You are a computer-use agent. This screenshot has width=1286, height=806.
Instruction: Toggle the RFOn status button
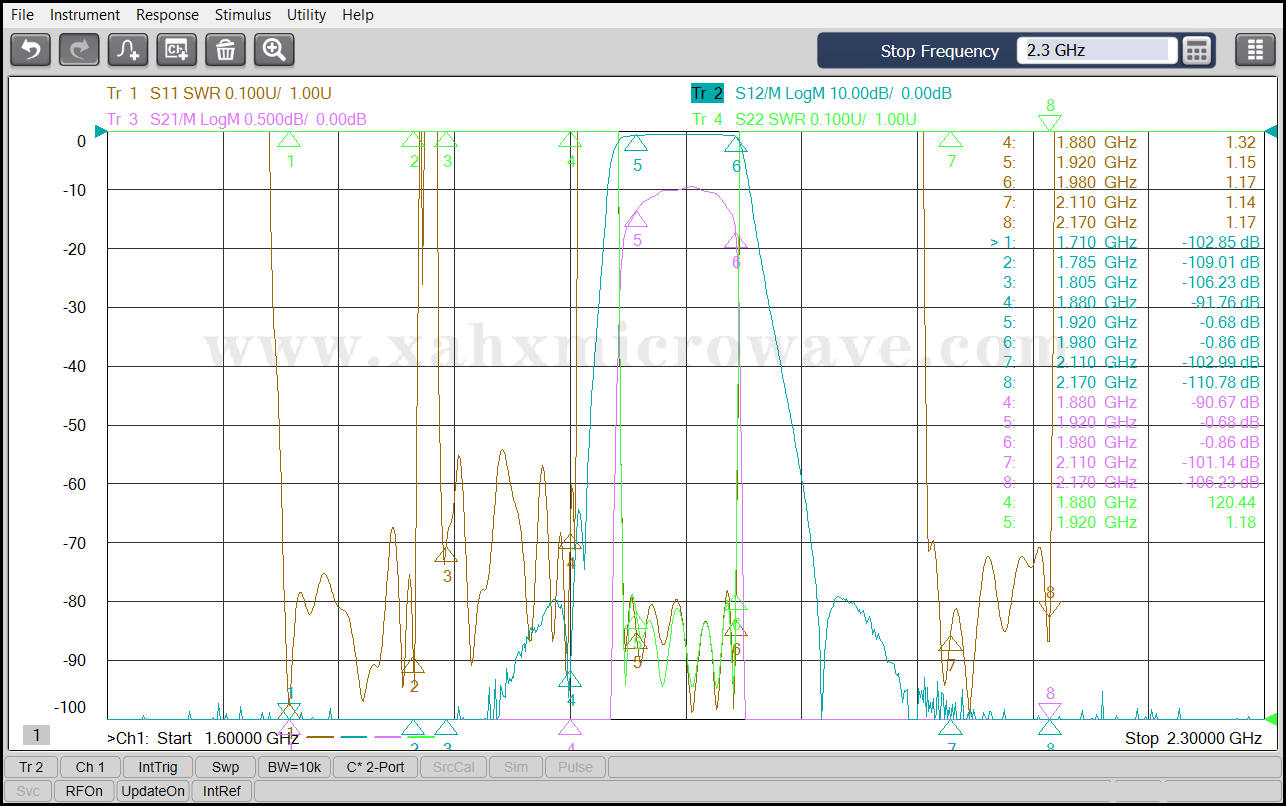[84, 791]
